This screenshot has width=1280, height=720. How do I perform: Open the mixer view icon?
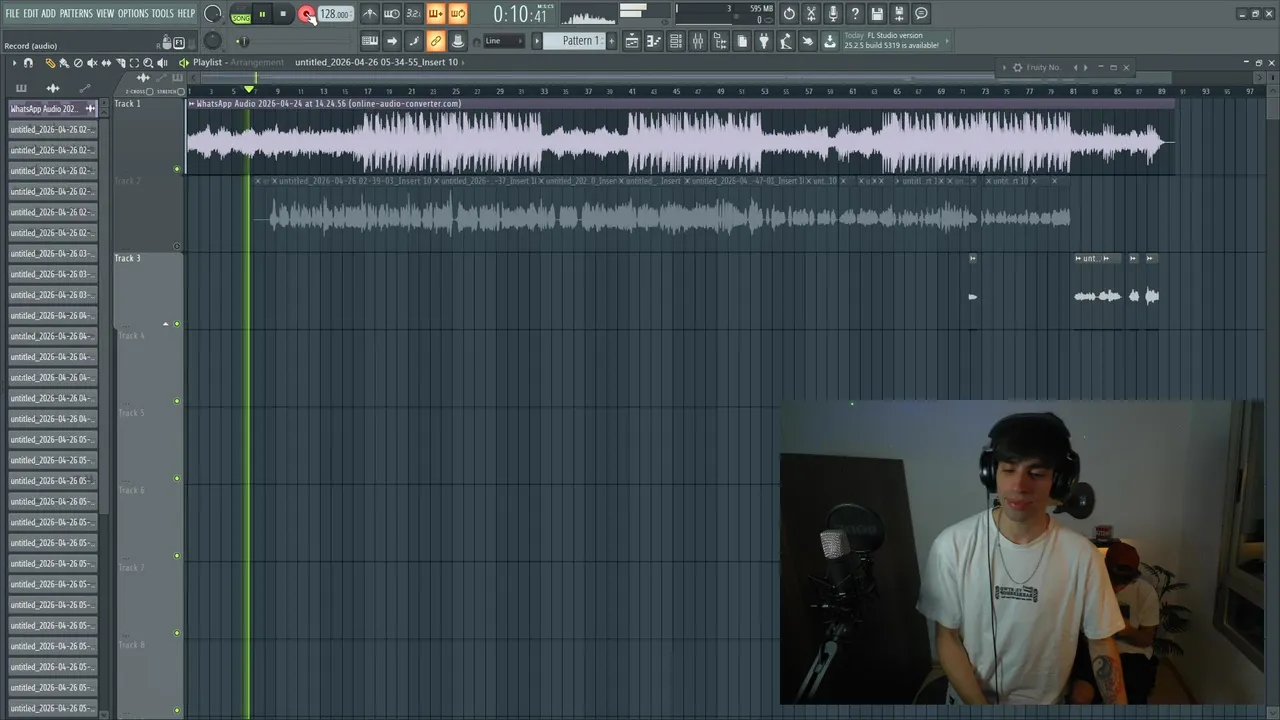[698, 41]
